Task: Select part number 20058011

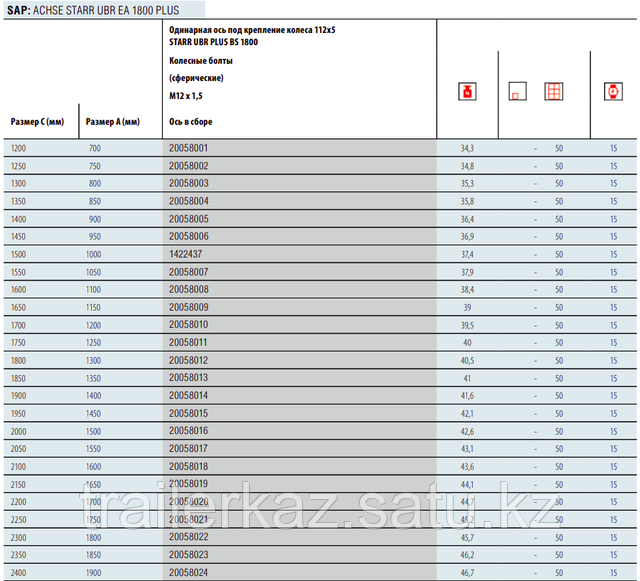Action: [x=188, y=342]
